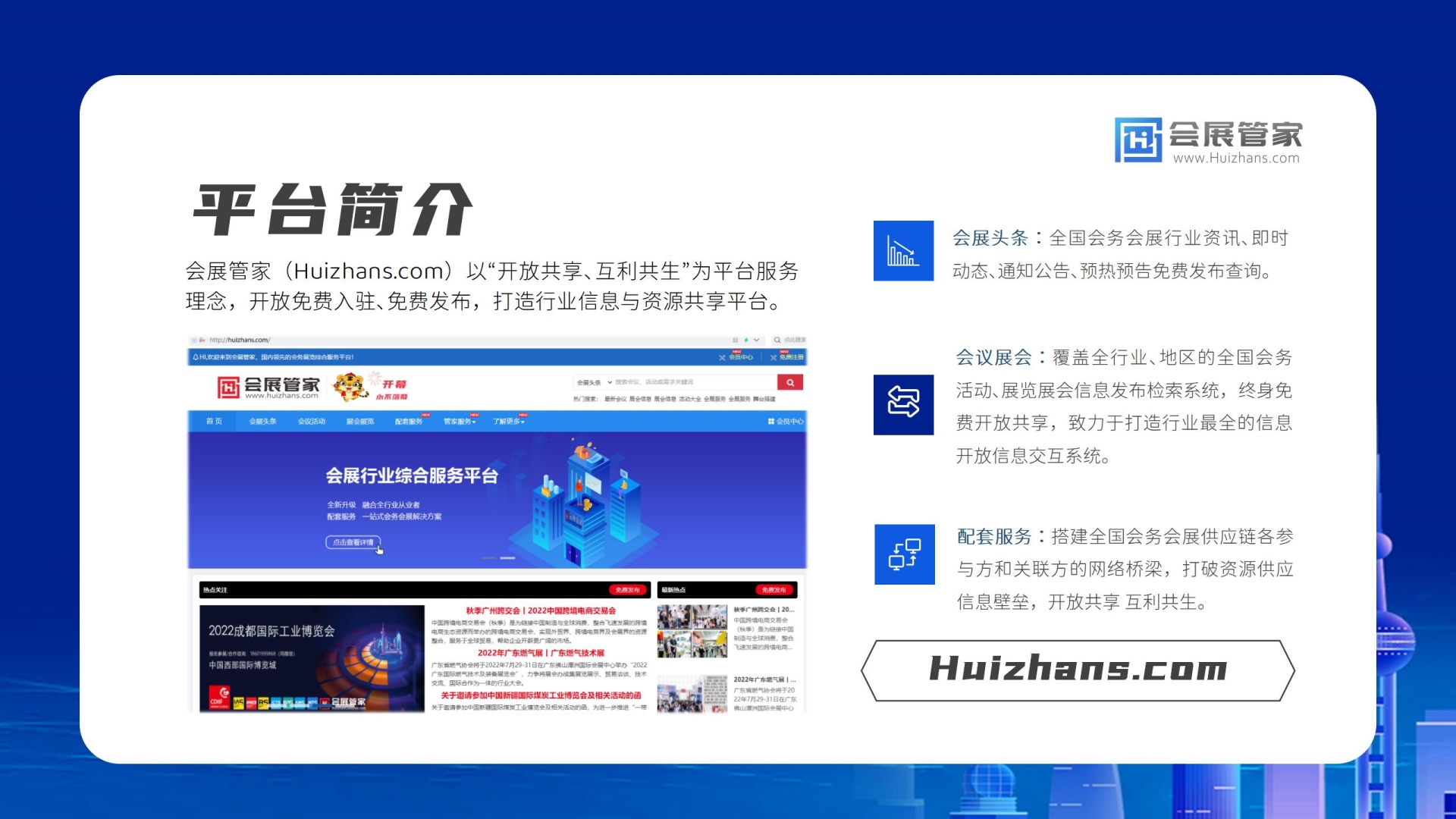This screenshot has width=1456, height=819.
Task: Click the 点击查看详情 banner button
Action: (353, 542)
